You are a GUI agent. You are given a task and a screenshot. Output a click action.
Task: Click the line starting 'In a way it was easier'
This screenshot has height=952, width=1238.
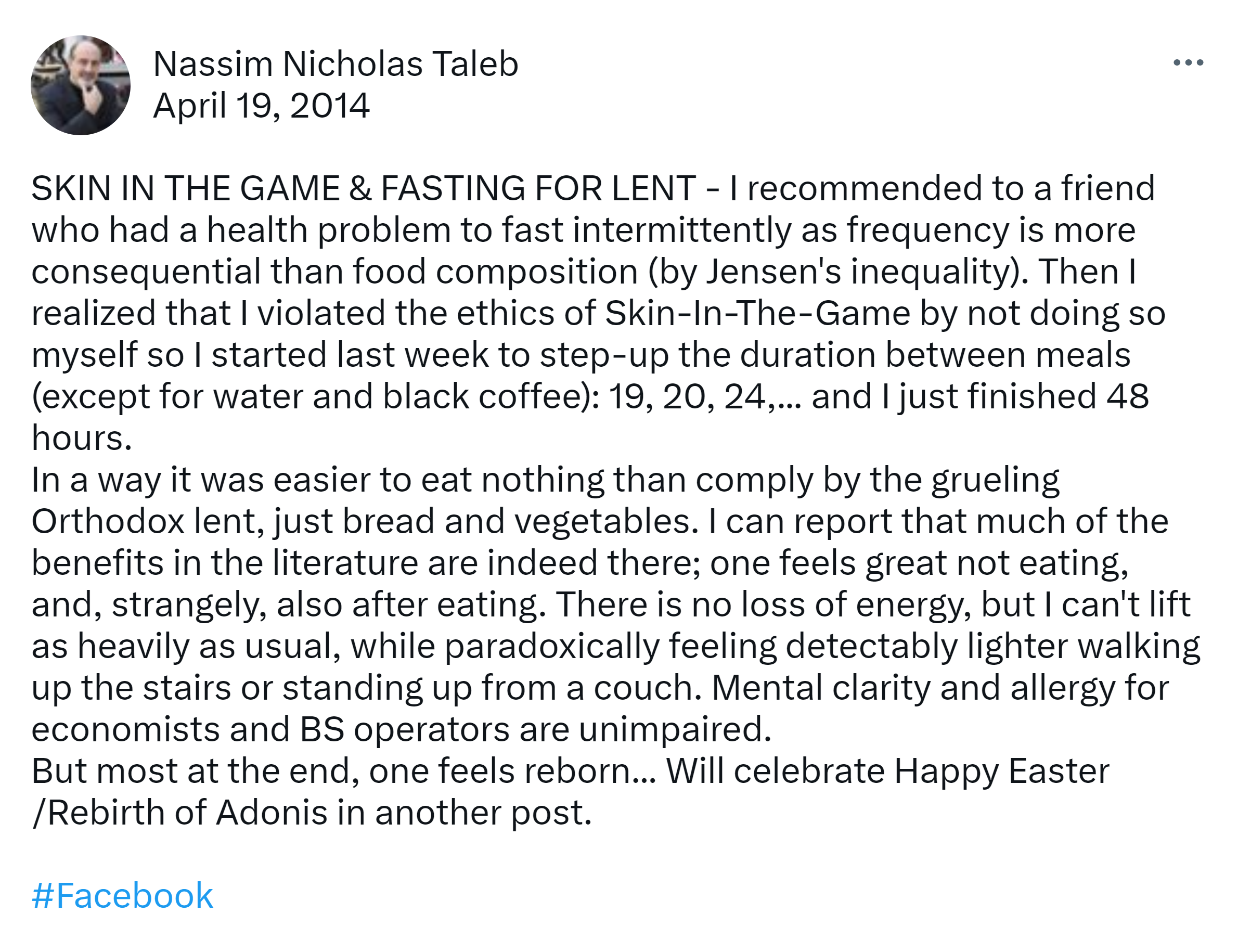click(544, 480)
